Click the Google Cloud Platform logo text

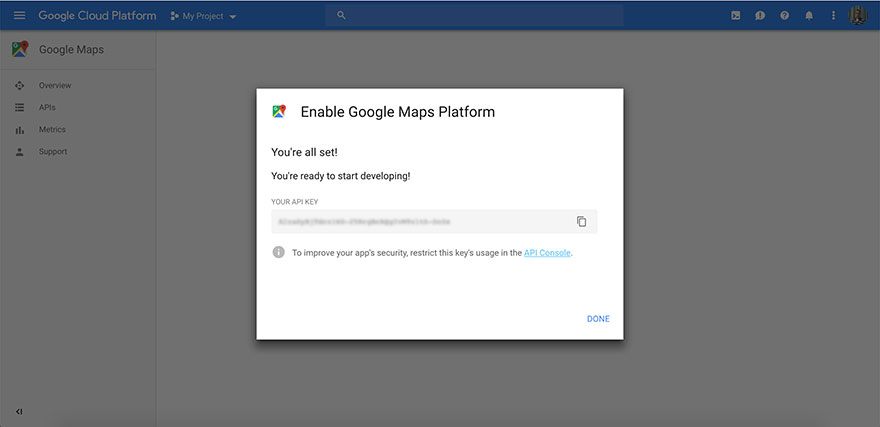coord(97,16)
